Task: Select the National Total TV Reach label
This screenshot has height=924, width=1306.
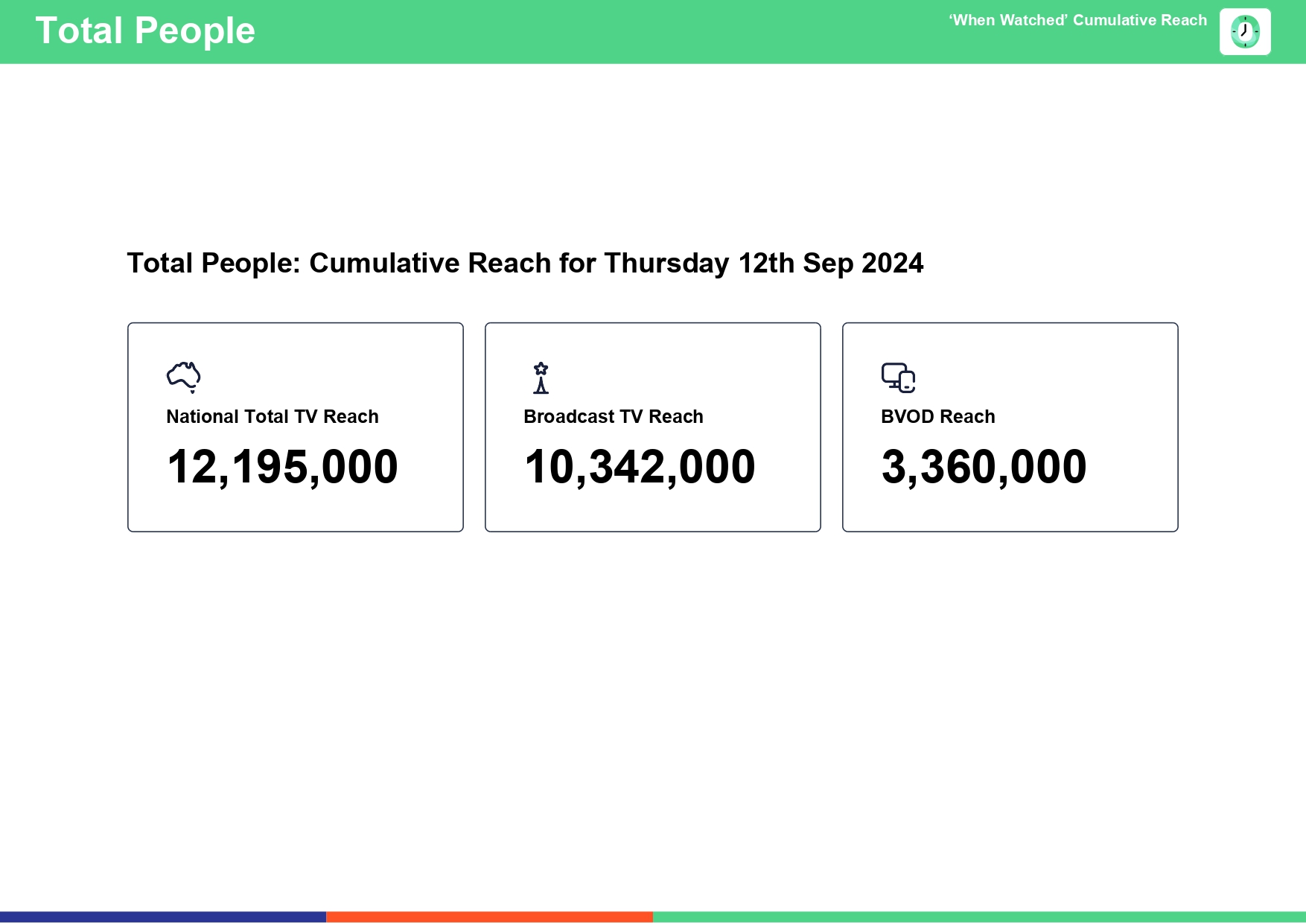Action: click(273, 417)
